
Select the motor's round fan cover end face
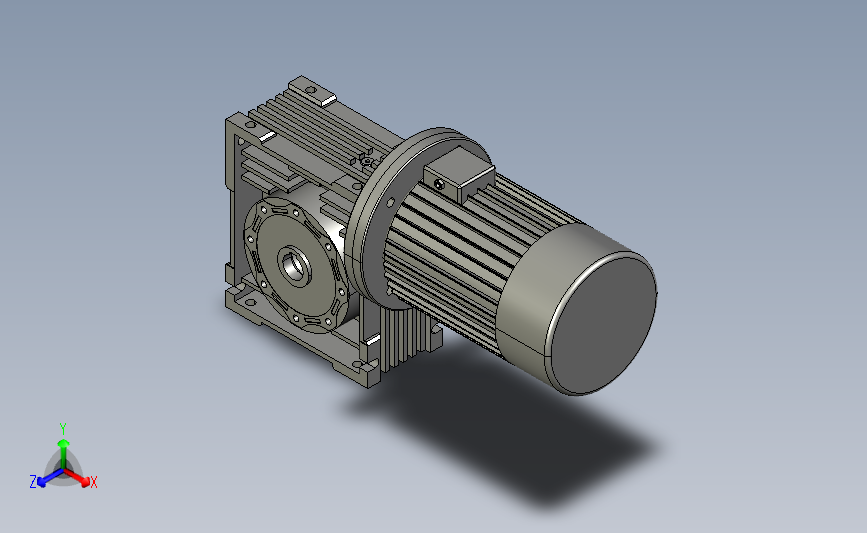[x=603, y=324]
